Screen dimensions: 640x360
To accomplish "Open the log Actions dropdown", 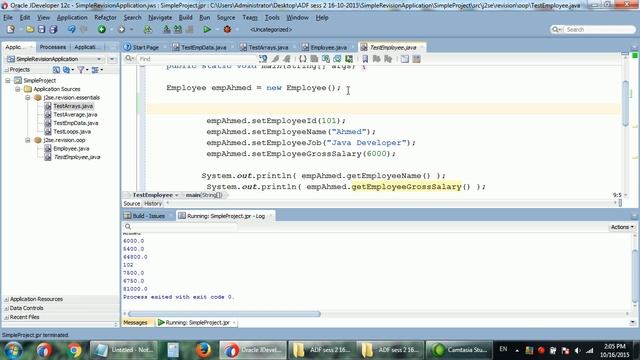I will click(x=622, y=227).
